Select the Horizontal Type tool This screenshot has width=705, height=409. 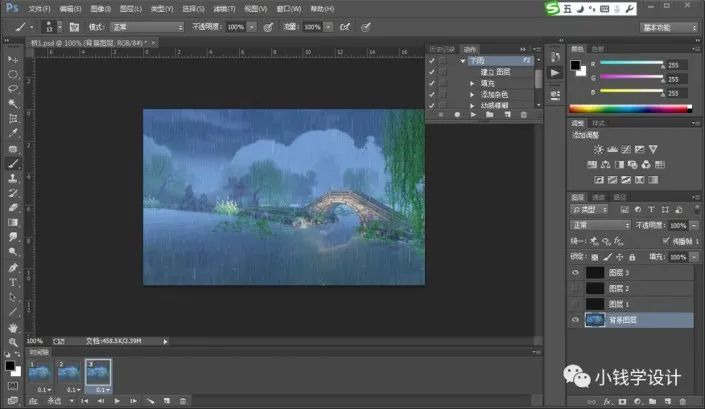coord(13,283)
